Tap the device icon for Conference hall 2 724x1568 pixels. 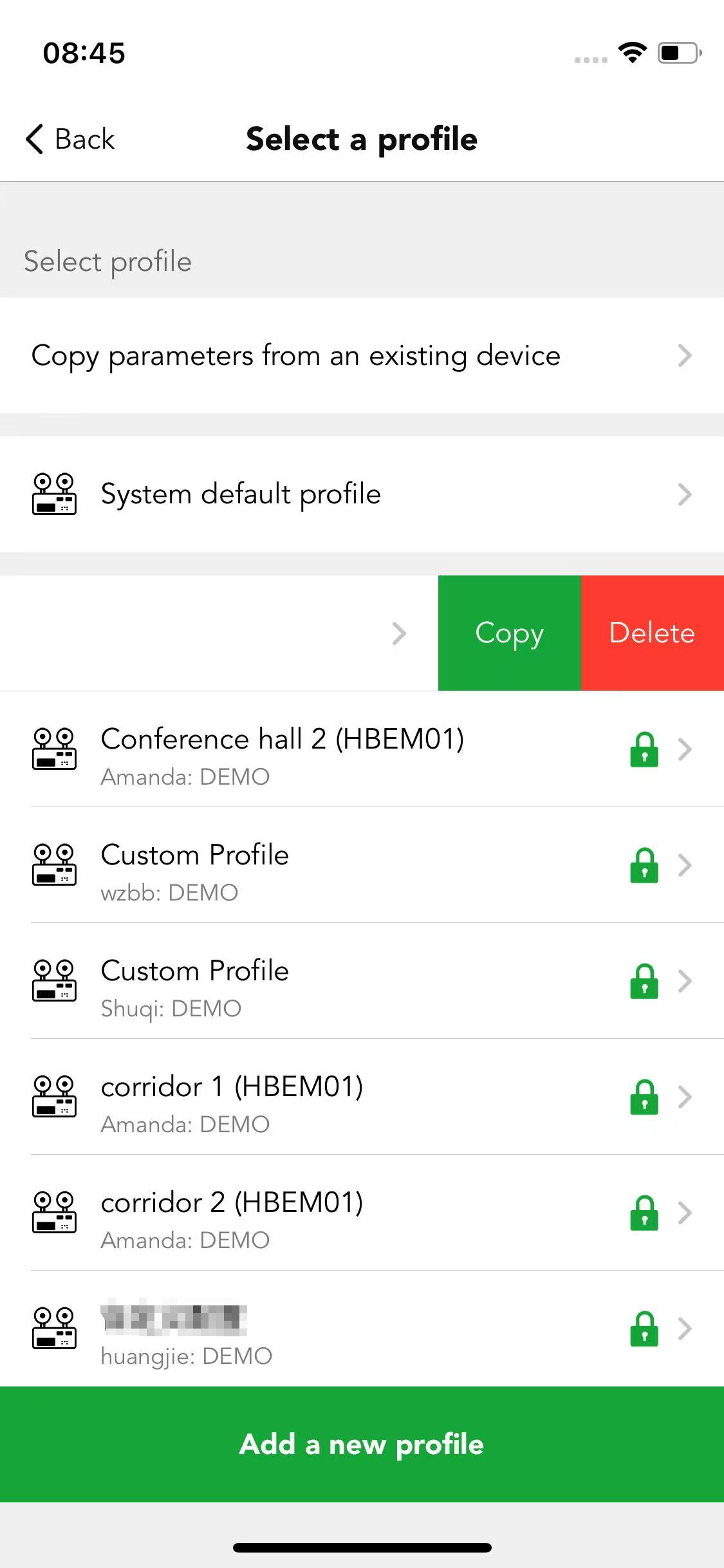[54, 749]
